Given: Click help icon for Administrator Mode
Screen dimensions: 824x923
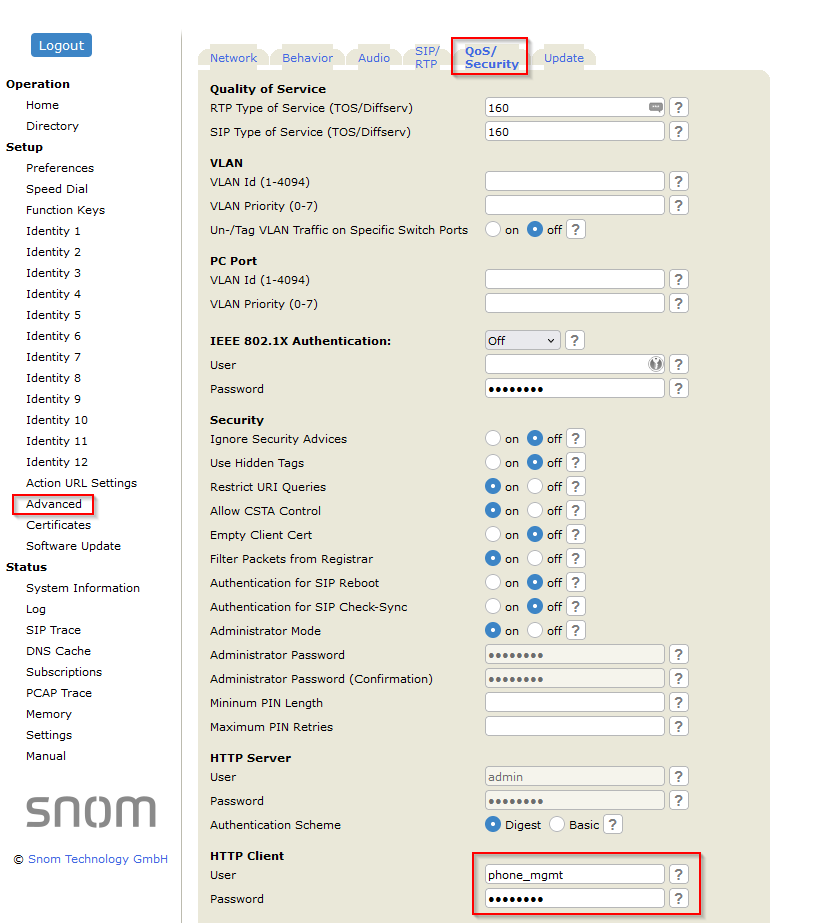Looking at the screenshot, I should tap(576, 631).
